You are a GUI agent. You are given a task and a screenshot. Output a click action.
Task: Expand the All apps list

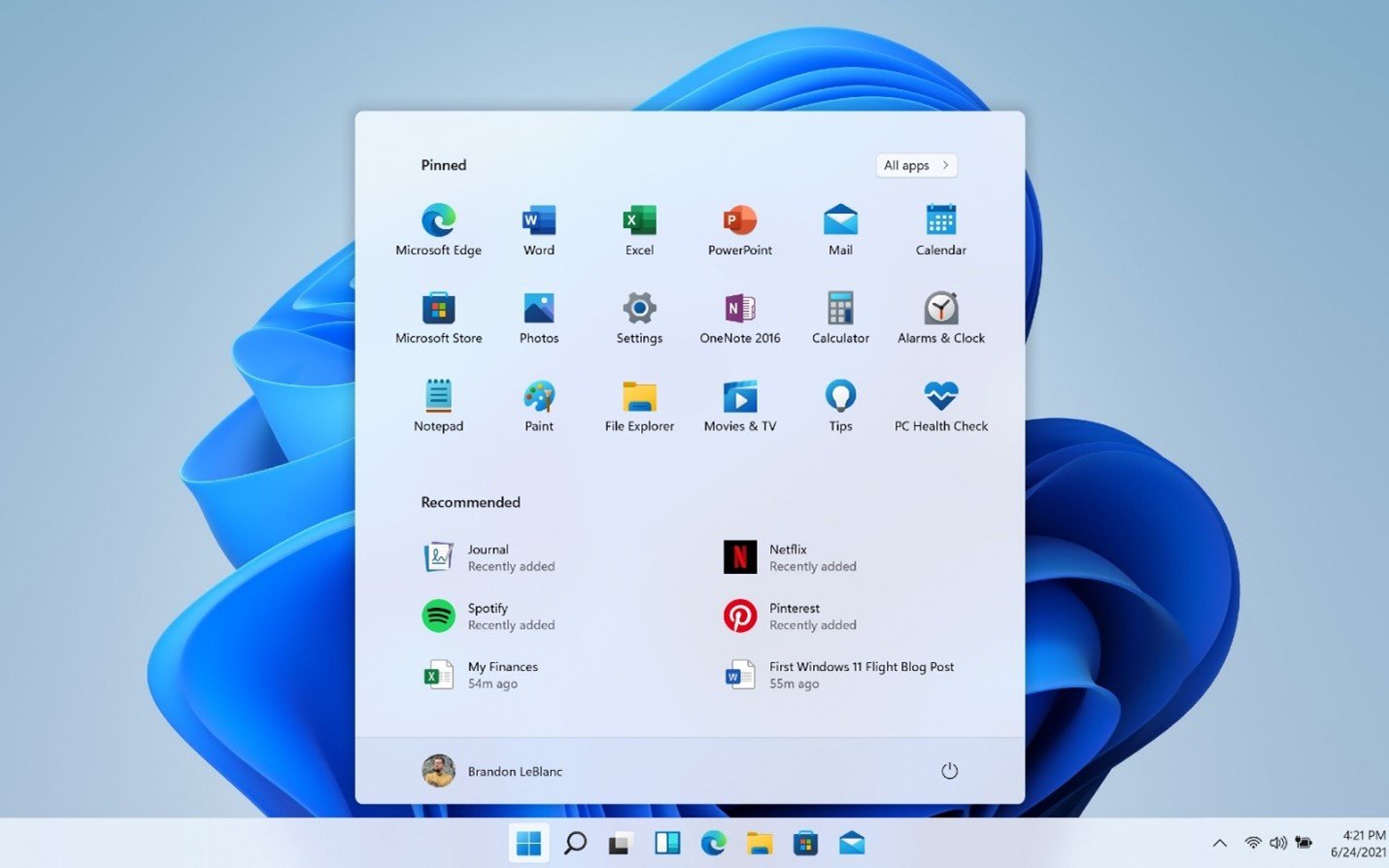914,165
